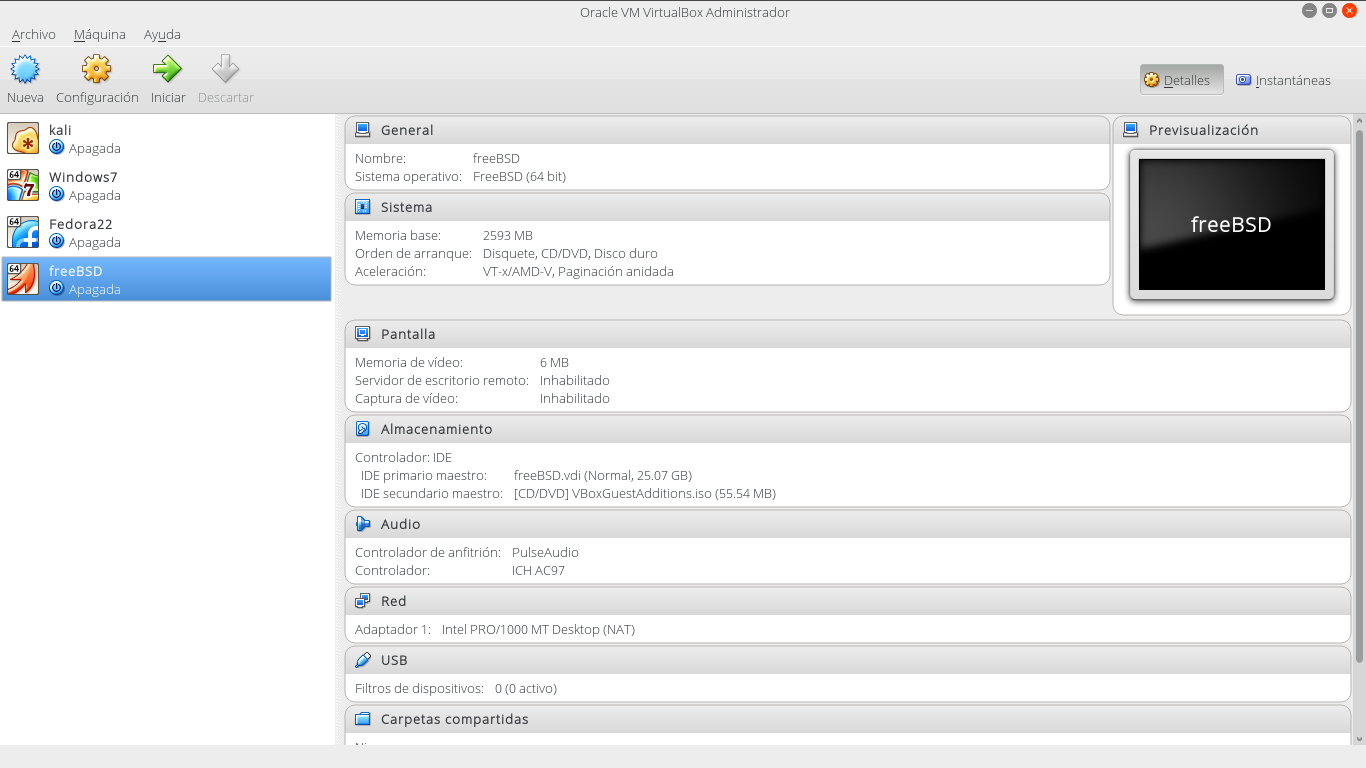Viewport: 1366px width, 768px height.
Task: Click 'Intel PRO/1000 MT Desktop (NAT)' adapter
Action: pyautogui.click(x=538, y=629)
